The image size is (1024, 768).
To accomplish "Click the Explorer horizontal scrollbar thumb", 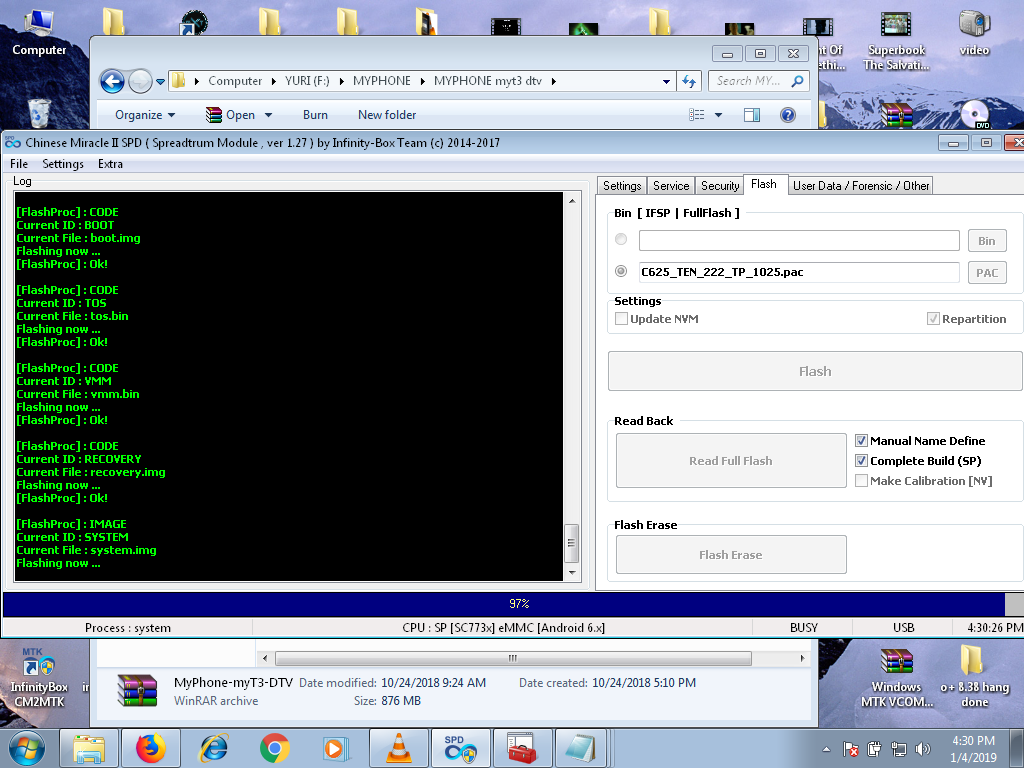I will coord(513,658).
